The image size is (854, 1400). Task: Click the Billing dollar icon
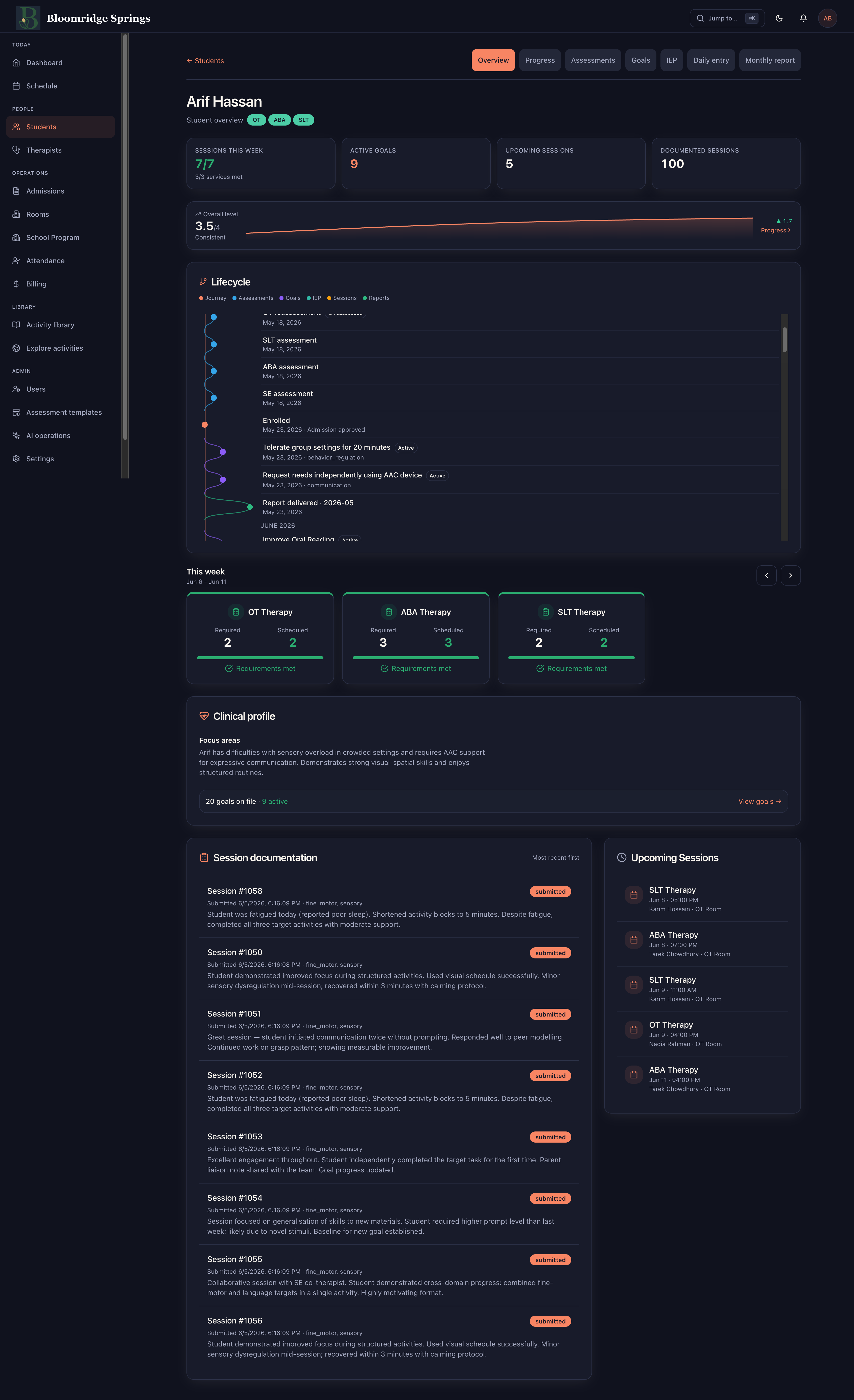pos(16,284)
